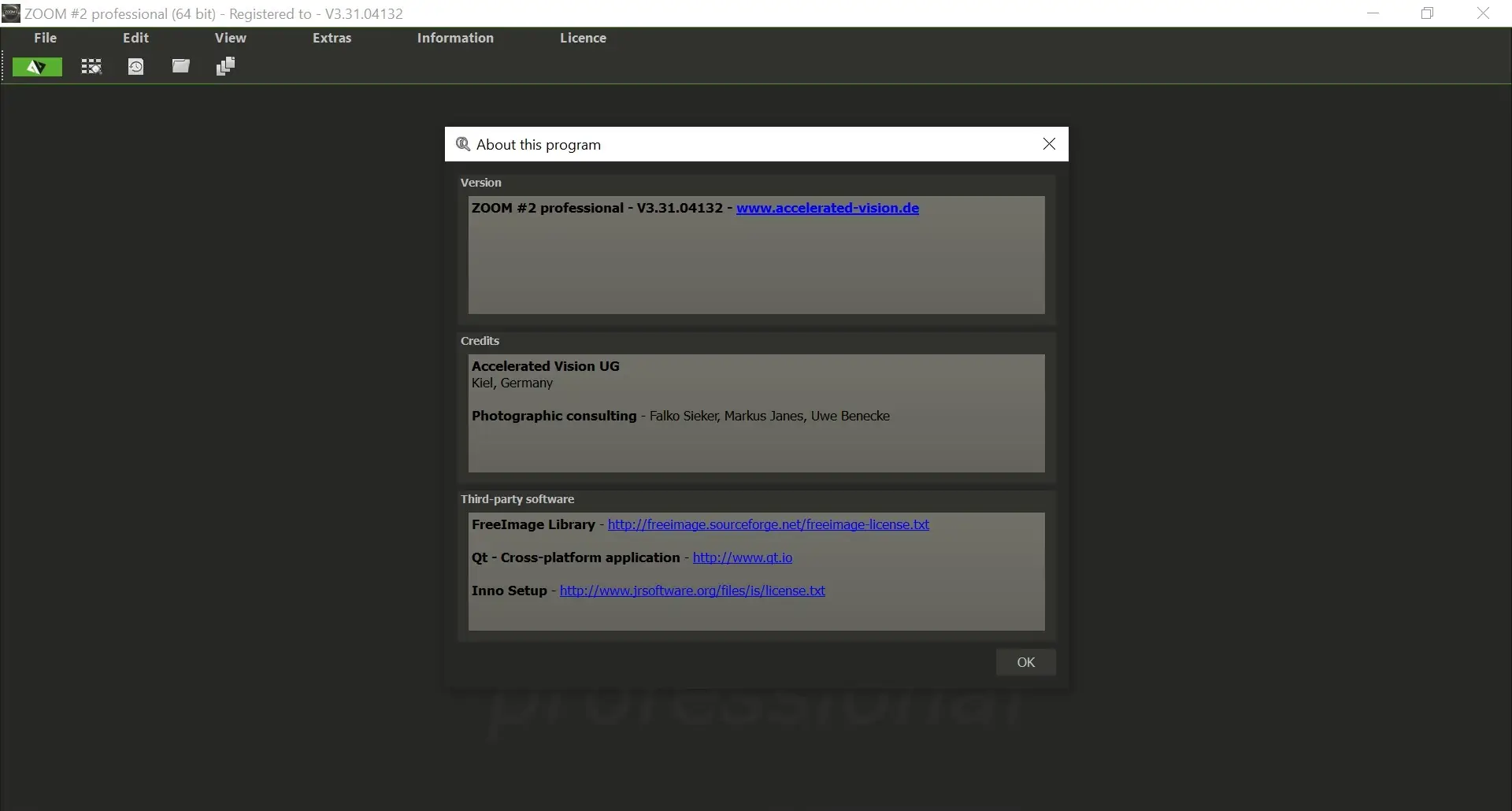
Task: Open recent files via the history icon
Action: (x=135, y=67)
